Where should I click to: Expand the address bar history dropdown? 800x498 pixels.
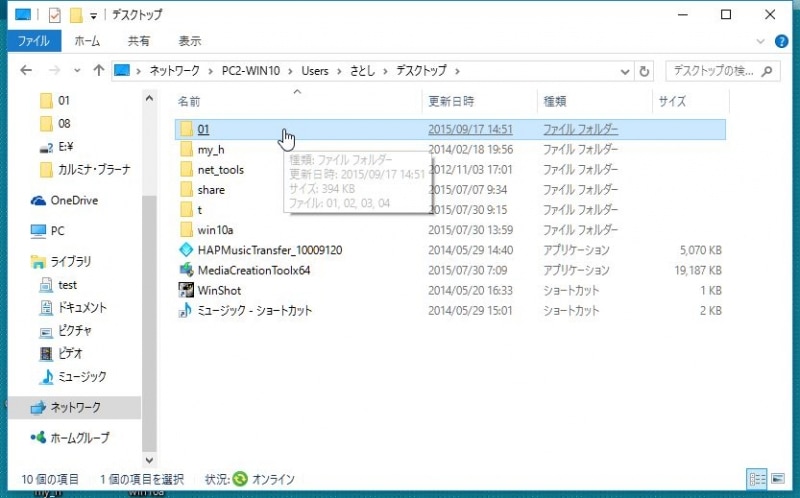(x=624, y=71)
